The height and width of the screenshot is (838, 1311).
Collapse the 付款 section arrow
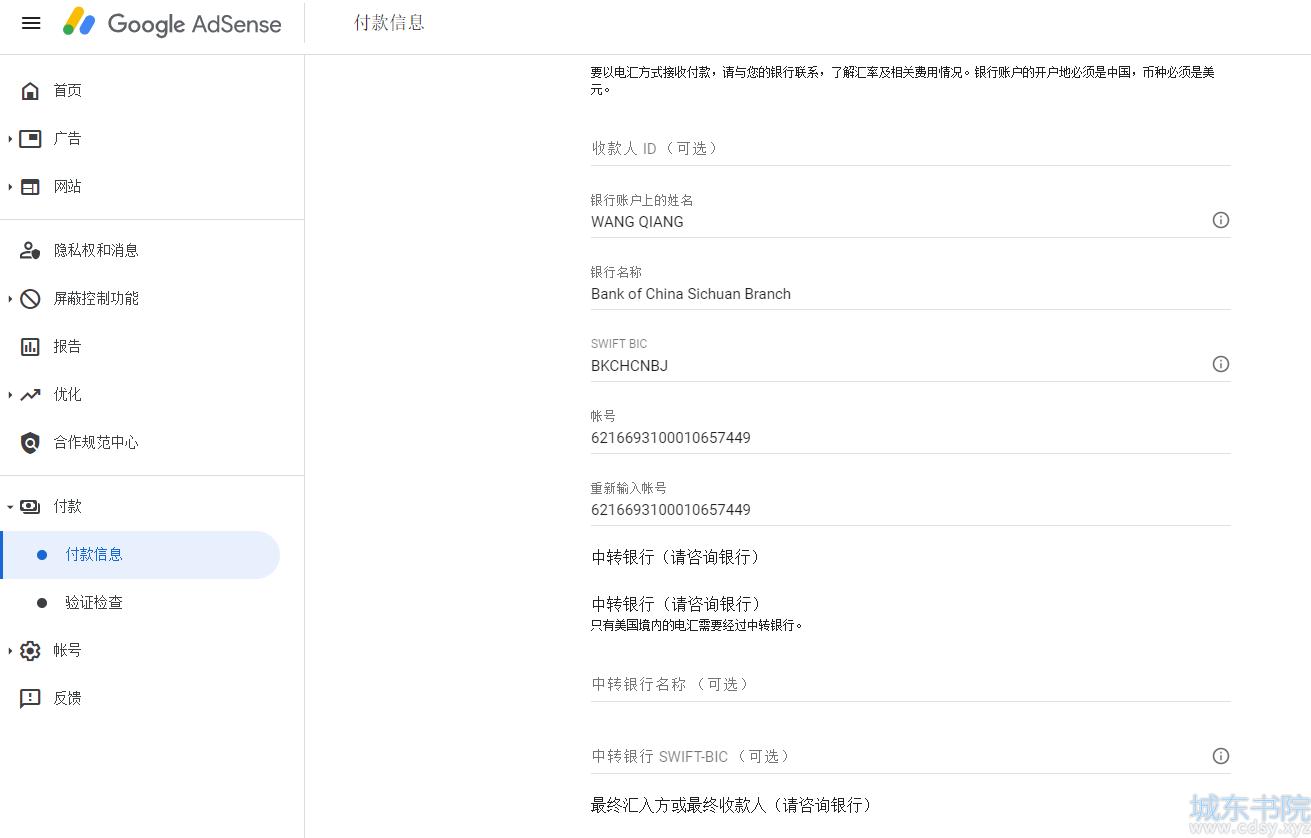[10, 507]
